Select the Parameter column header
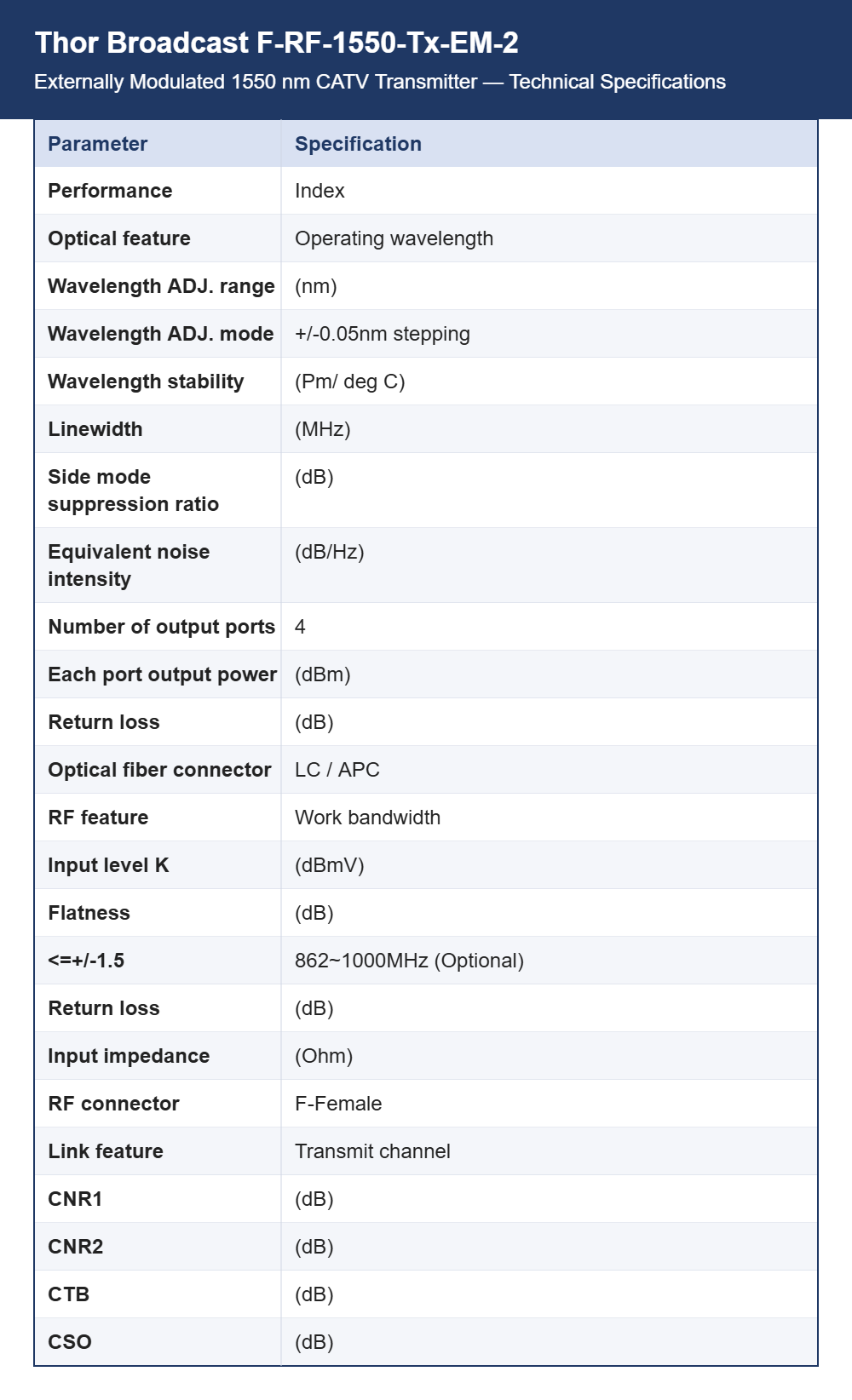 (x=158, y=144)
